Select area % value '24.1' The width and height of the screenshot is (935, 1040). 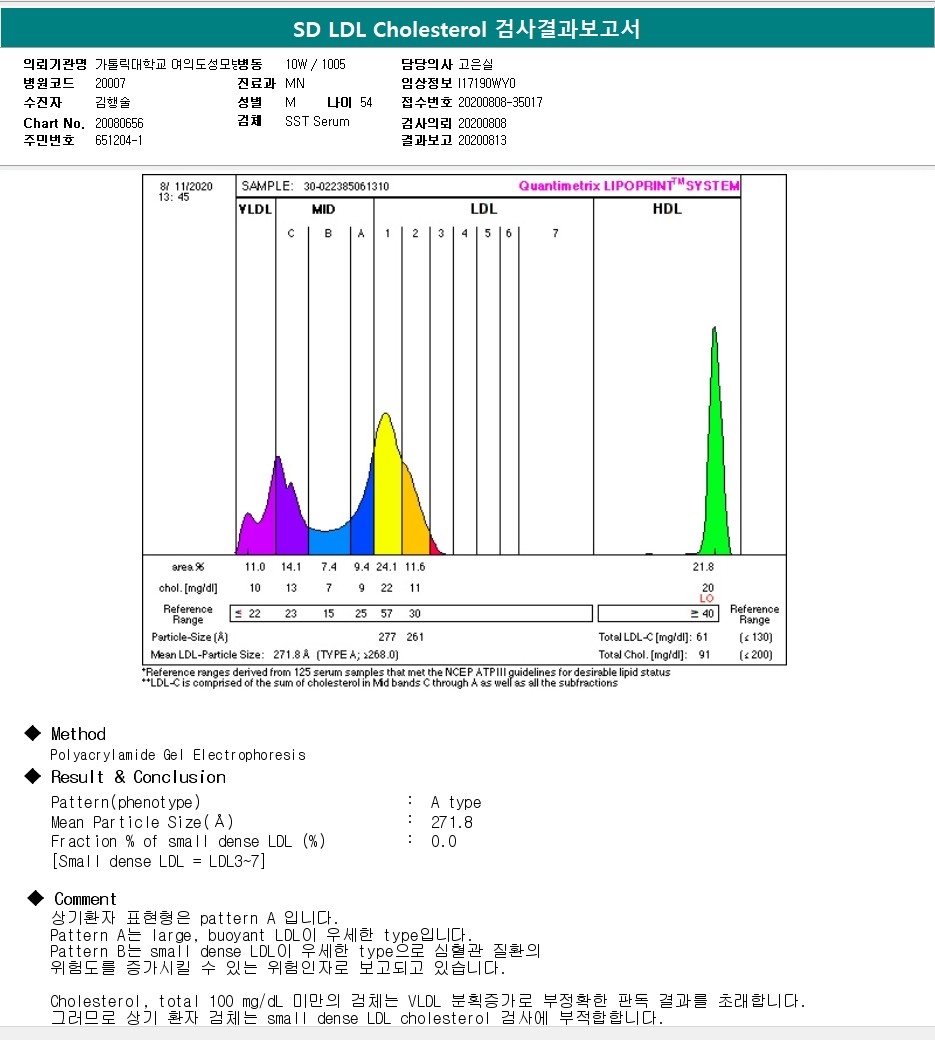(386, 567)
